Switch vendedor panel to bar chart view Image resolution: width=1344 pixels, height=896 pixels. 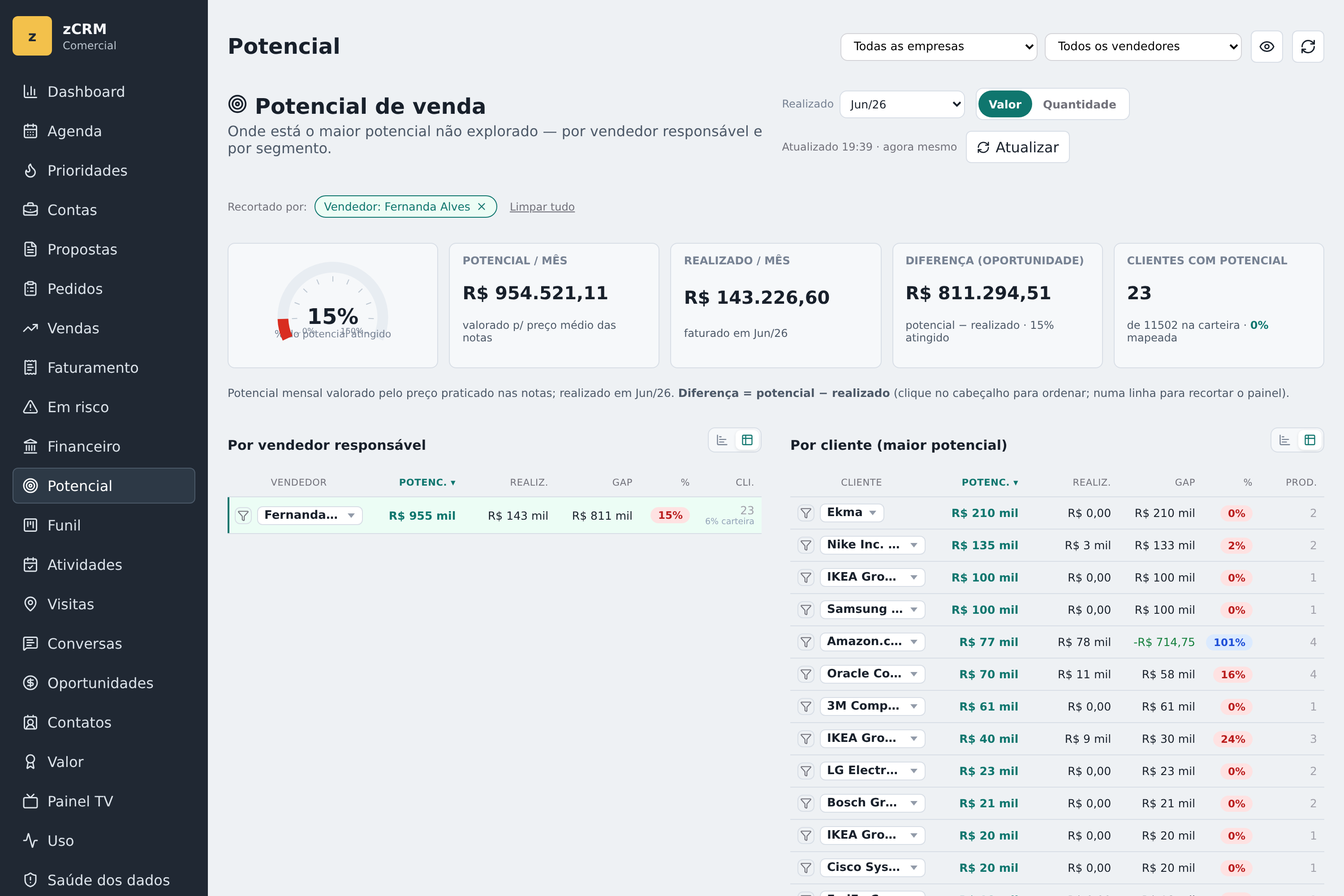pos(722,440)
